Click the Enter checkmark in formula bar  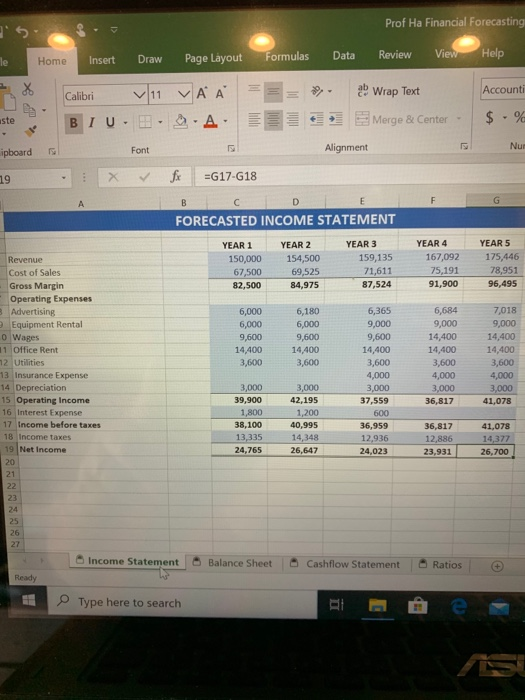pyautogui.click(x=145, y=177)
